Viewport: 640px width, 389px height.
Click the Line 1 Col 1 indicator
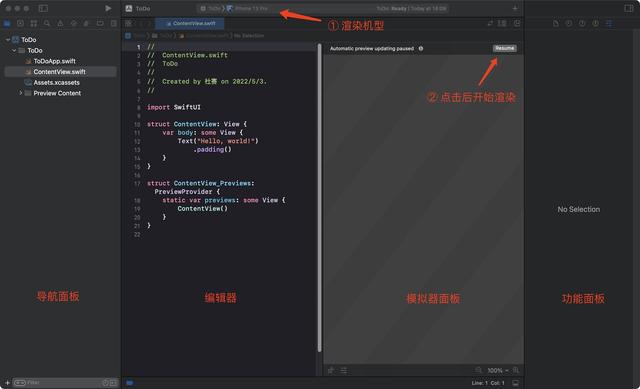pyautogui.click(x=488, y=383)
